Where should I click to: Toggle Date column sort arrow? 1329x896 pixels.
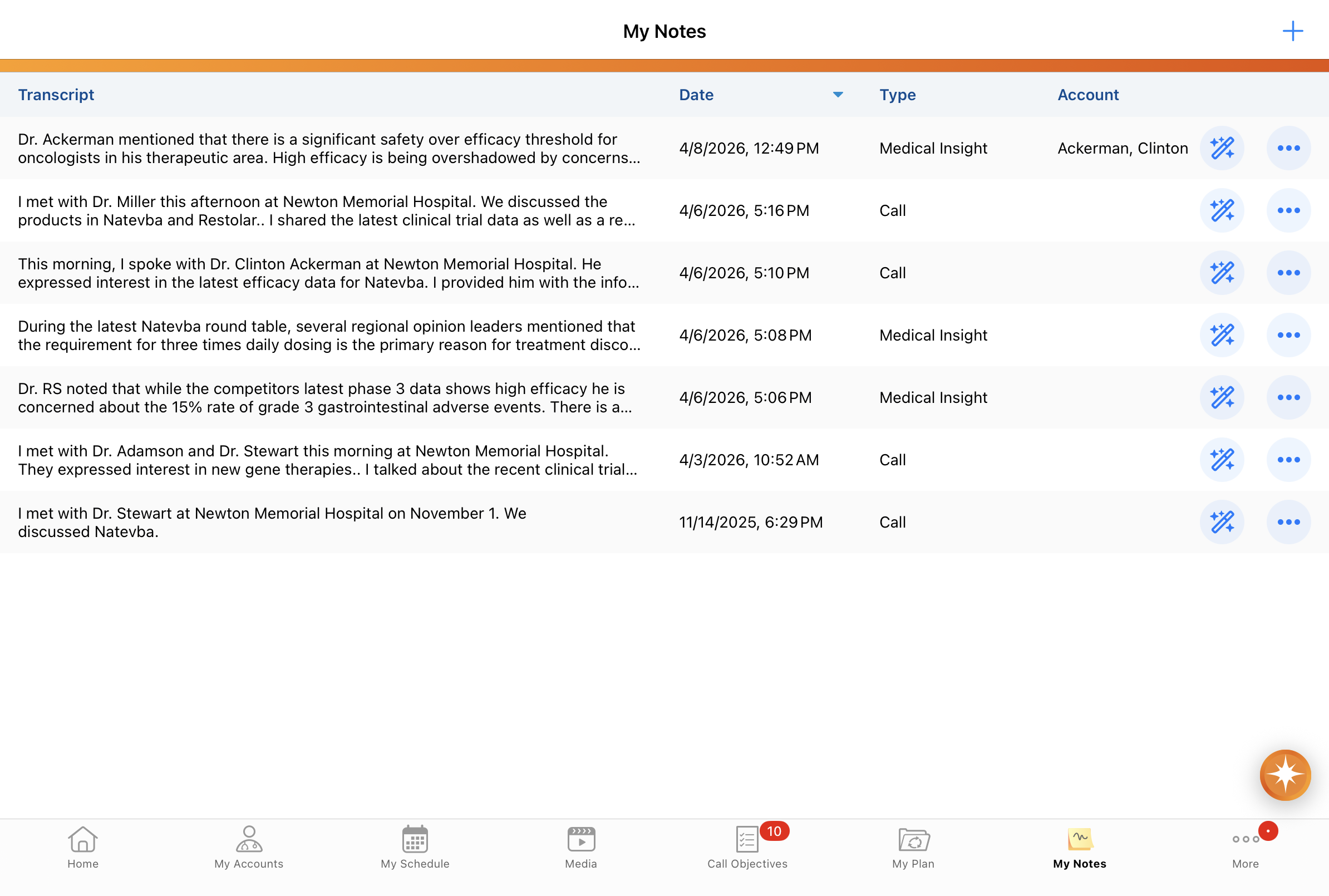pos(838,95)
